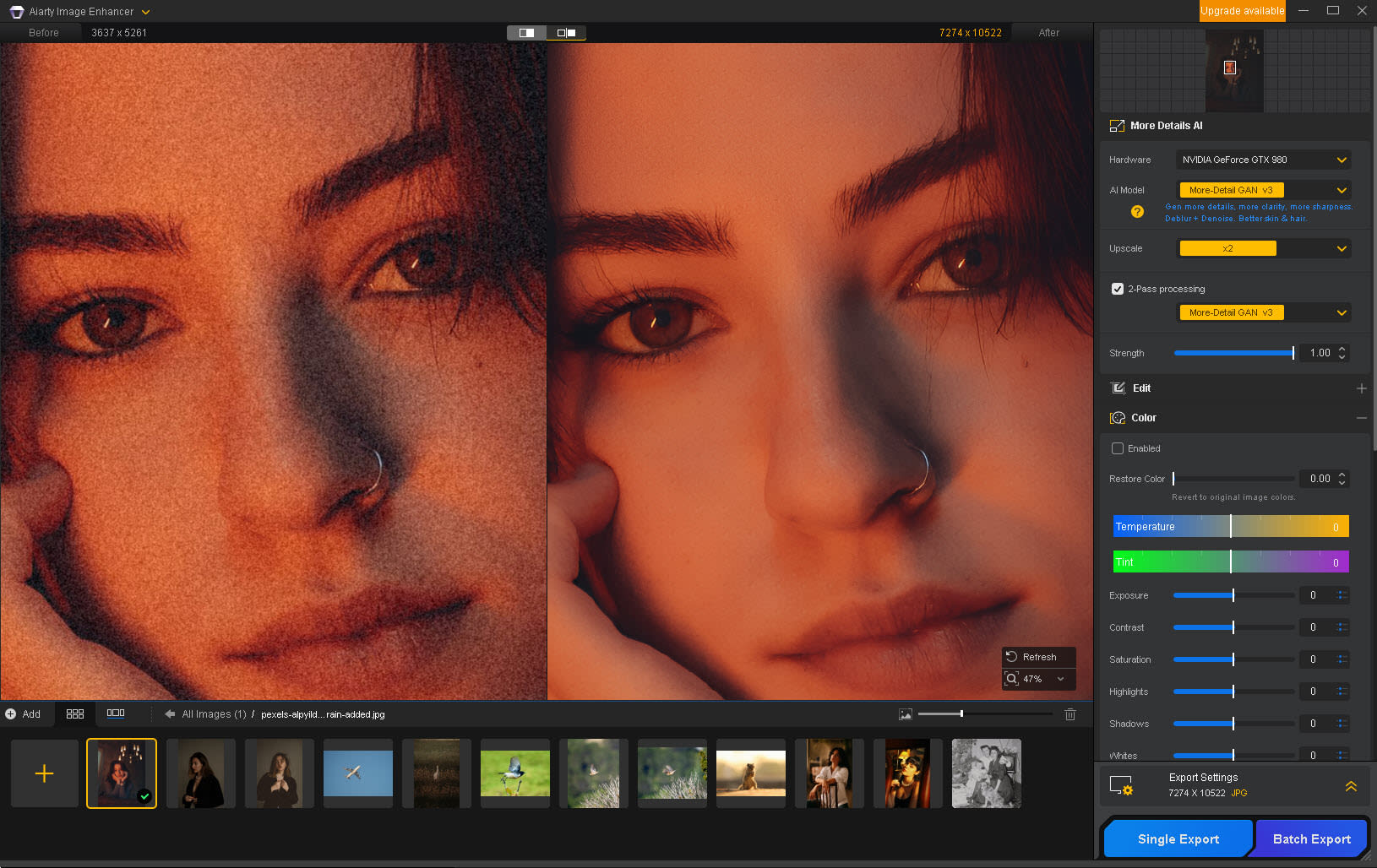Screen dimensions: 1377x868
Task: Click the Edit section pencil icon
Action: pyautogui.click(x=1118, y=388)
